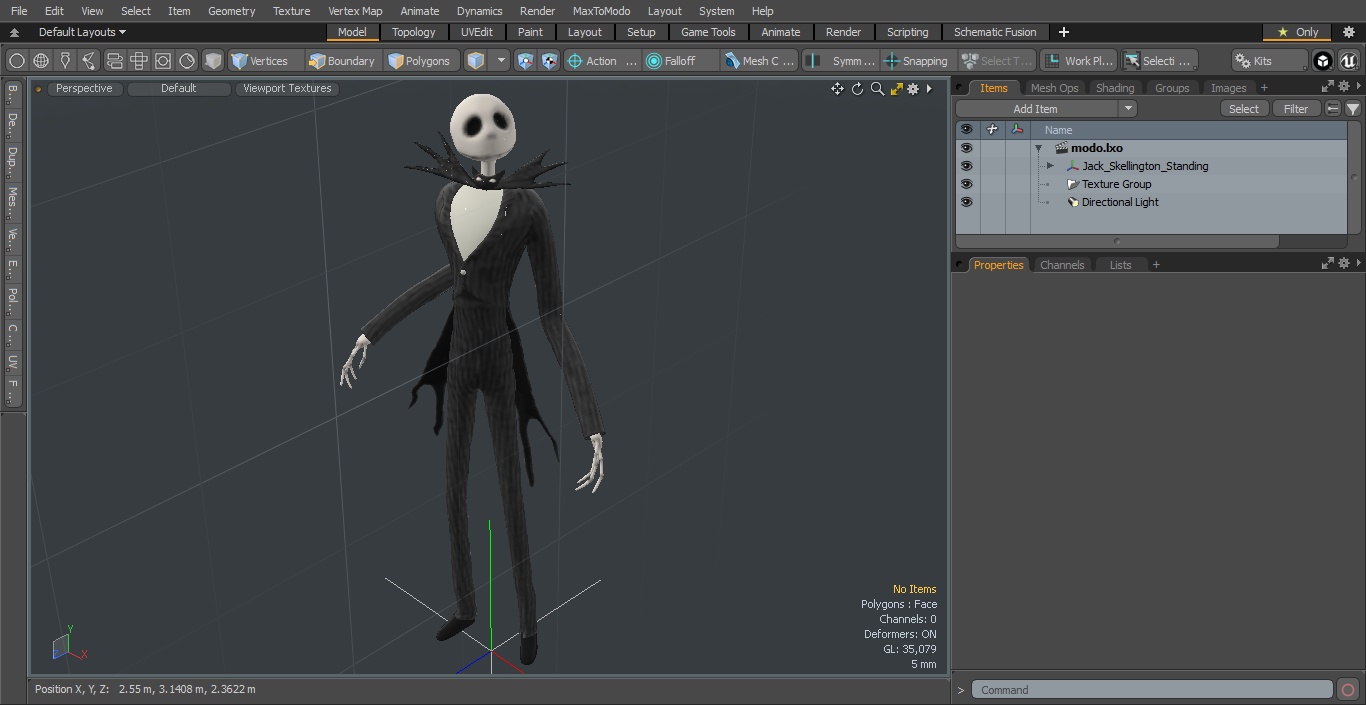Click Properties panel settings gear icon
Image resolution: width=1366 pixels, height=705 pixels.
pyautogui.click(x=1344, y=264)
